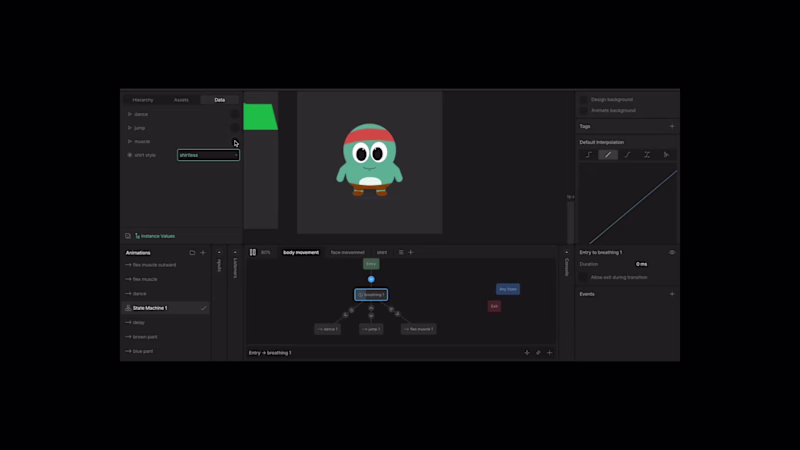The image size is (800, 450).
Task: Expand the jump trigger row
Action: pos(130,128)
